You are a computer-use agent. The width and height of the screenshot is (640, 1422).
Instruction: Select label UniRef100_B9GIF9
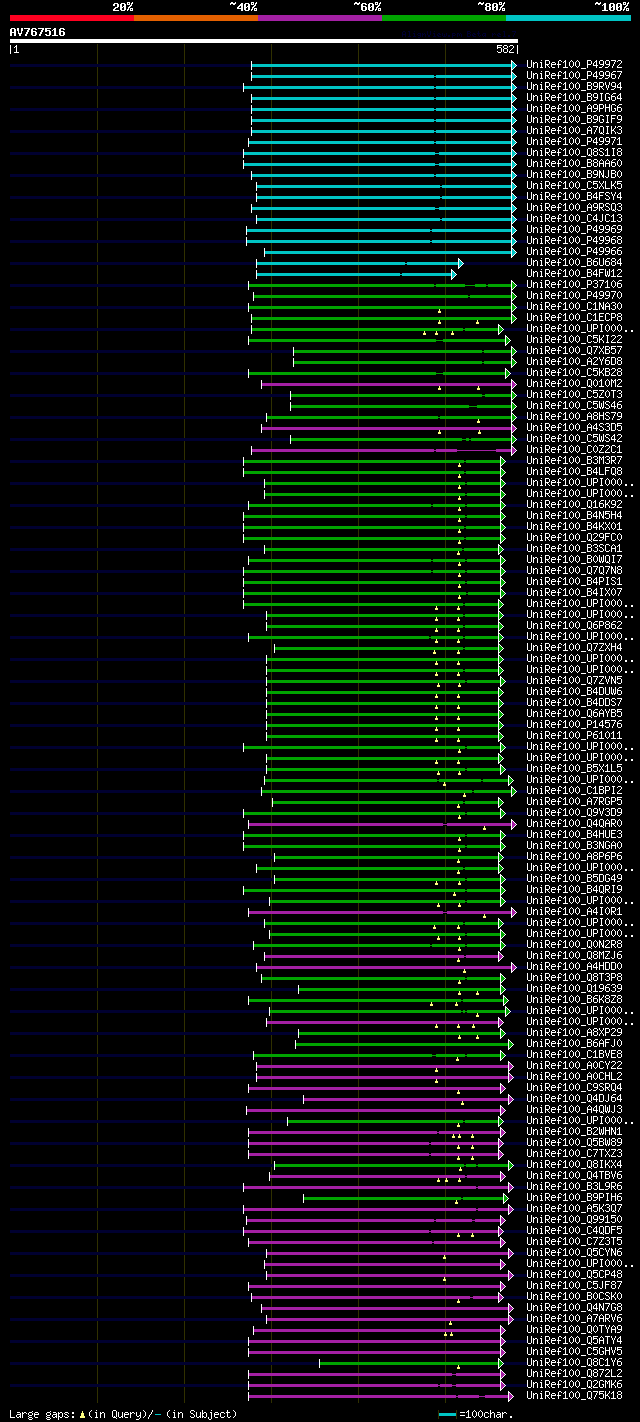pos(574,119)
